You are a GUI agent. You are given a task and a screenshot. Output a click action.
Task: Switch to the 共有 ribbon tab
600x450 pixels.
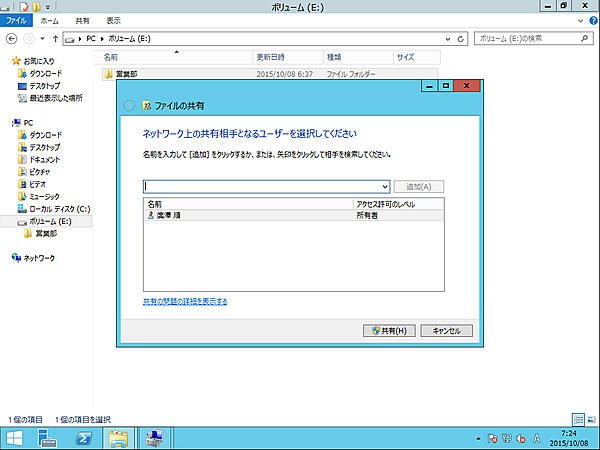tap(82, 21)
